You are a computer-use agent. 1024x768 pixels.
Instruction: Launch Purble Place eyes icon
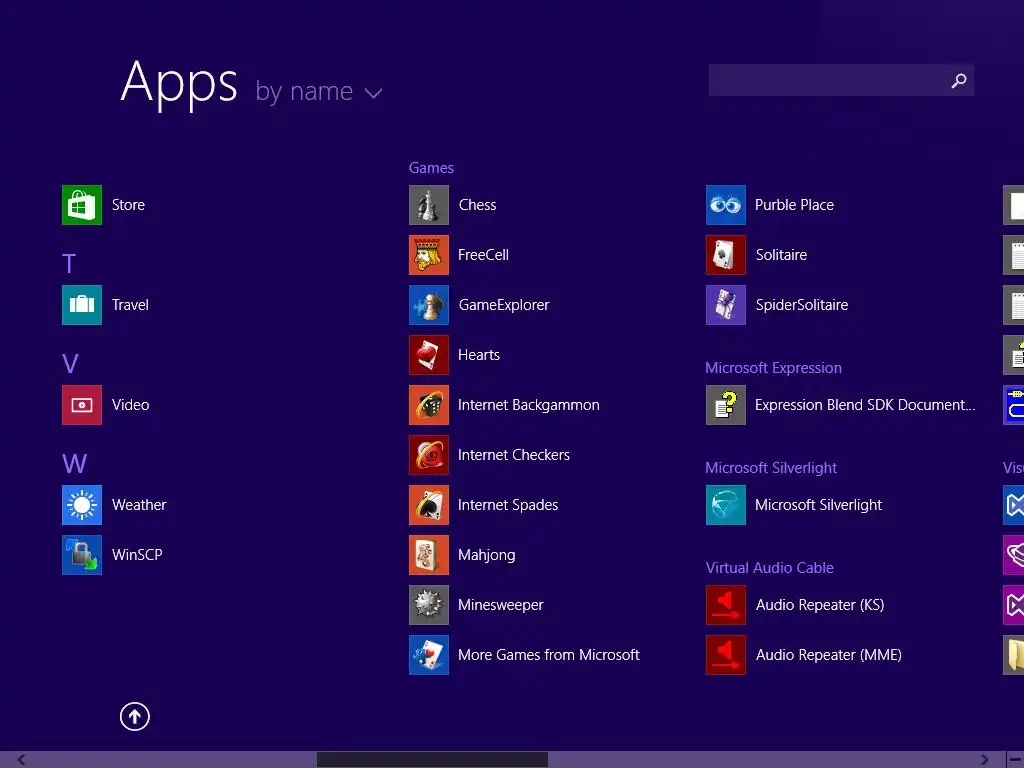[726, 205]
